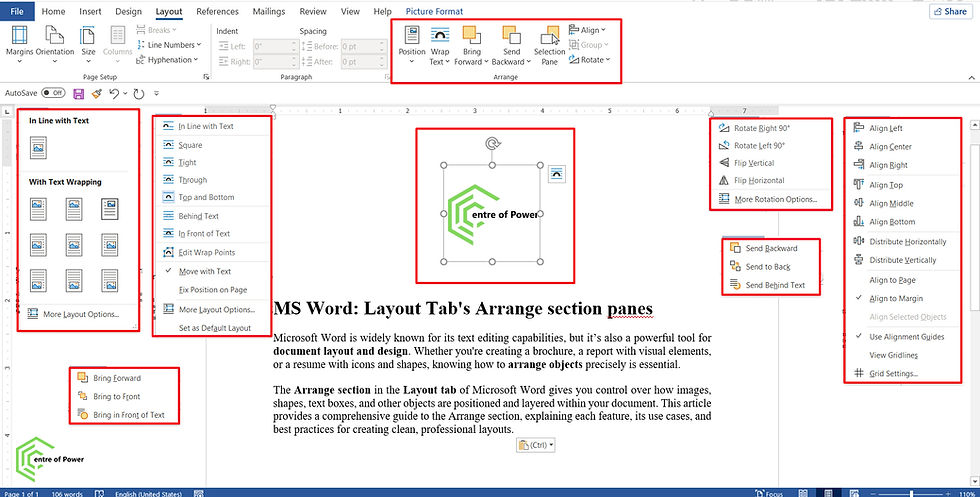
Task: Choose the In Line with Text position thumbnail
Action: 38,148
